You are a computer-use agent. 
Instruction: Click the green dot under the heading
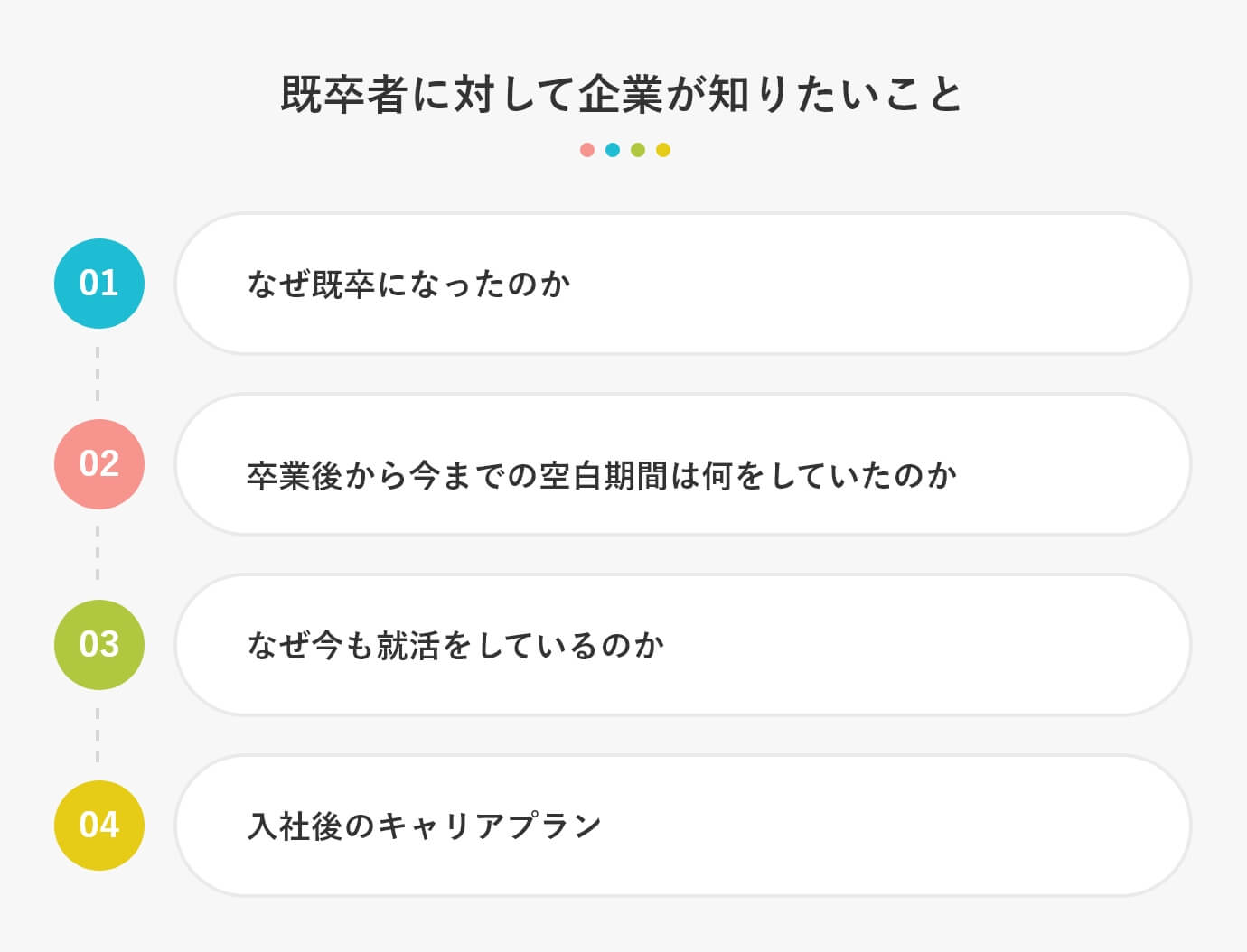pyautogui.click(x=638, y=150)
